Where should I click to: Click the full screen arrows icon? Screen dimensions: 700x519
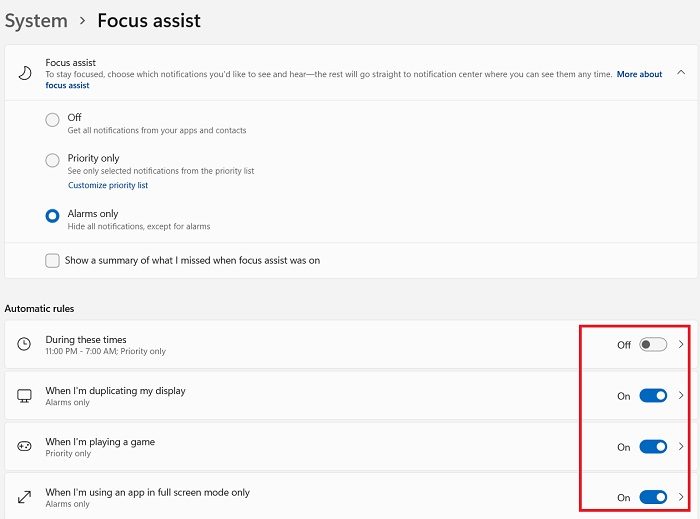click(24, 497)
